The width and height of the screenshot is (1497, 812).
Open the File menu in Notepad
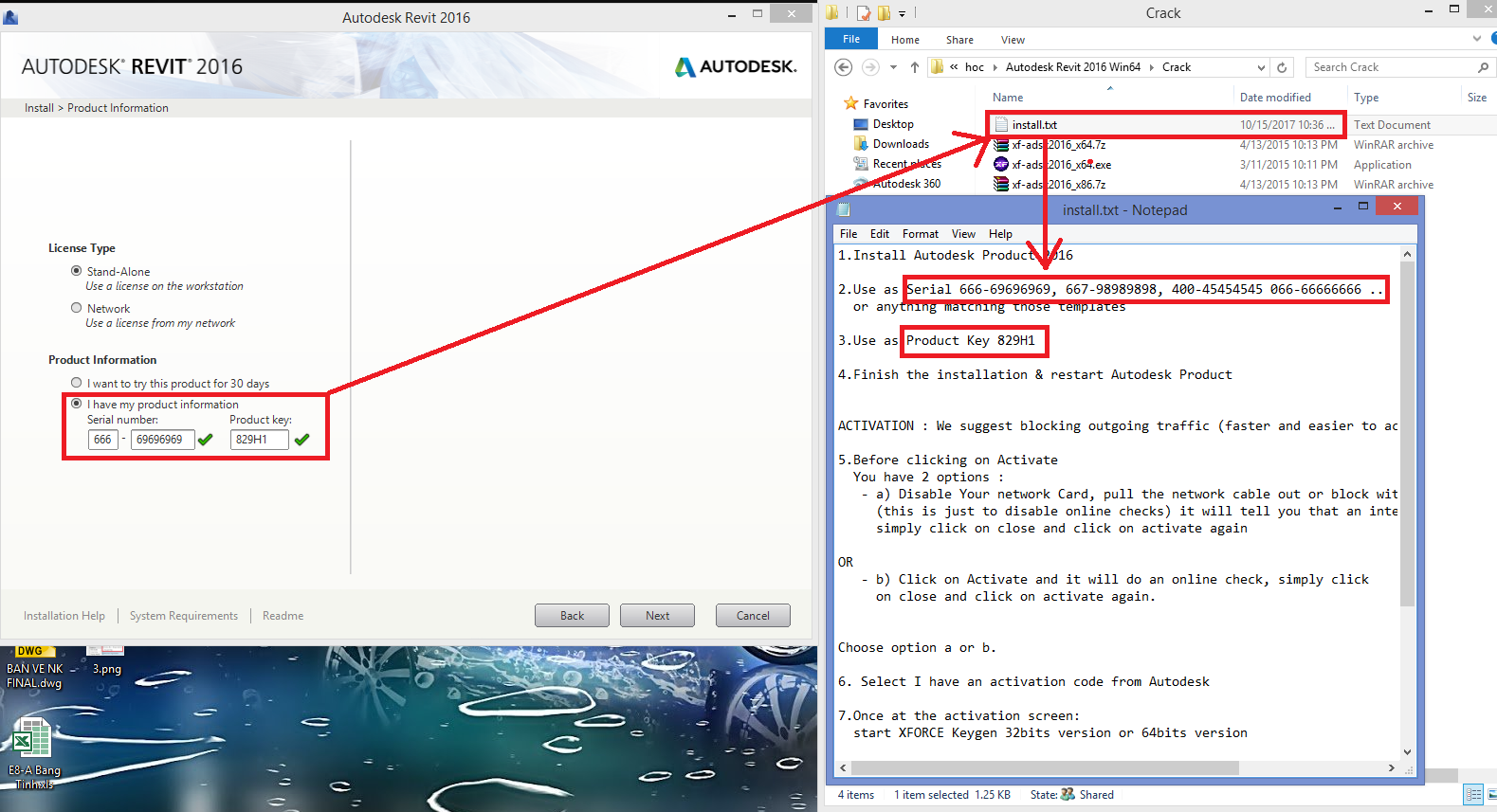pyautogui.click(x=849, y=234)
